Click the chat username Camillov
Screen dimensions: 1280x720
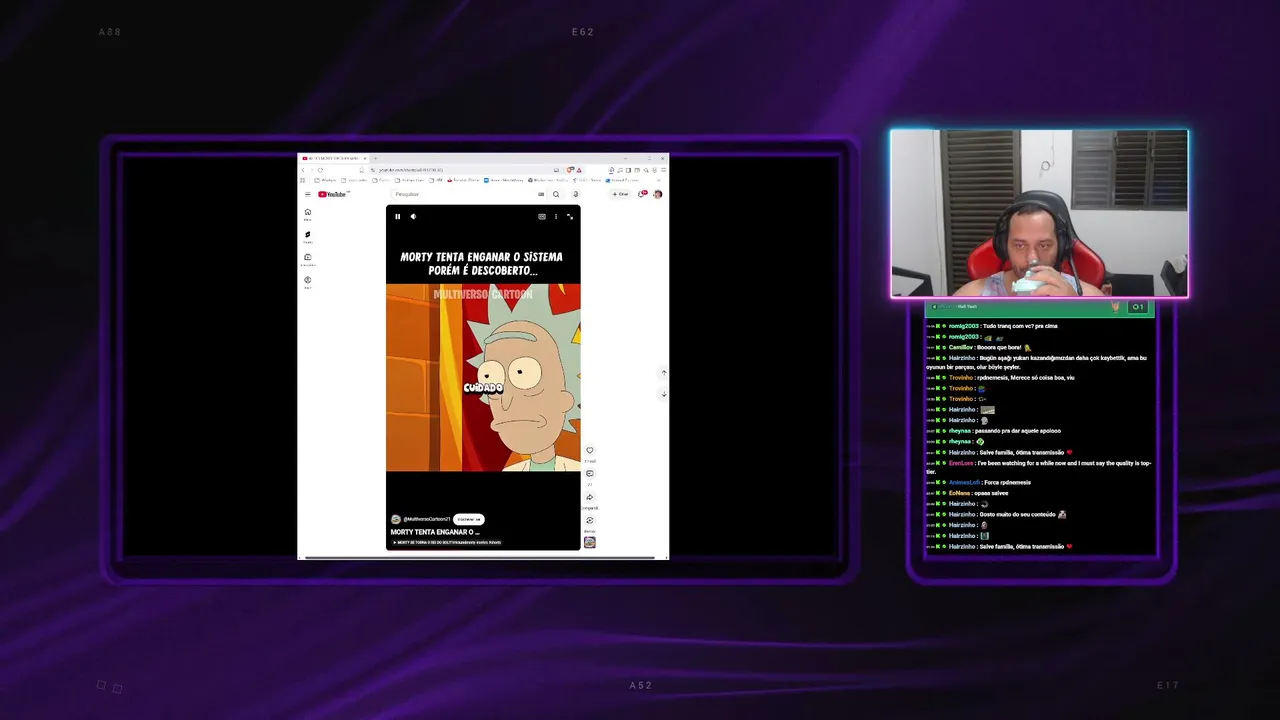[962, 347]
